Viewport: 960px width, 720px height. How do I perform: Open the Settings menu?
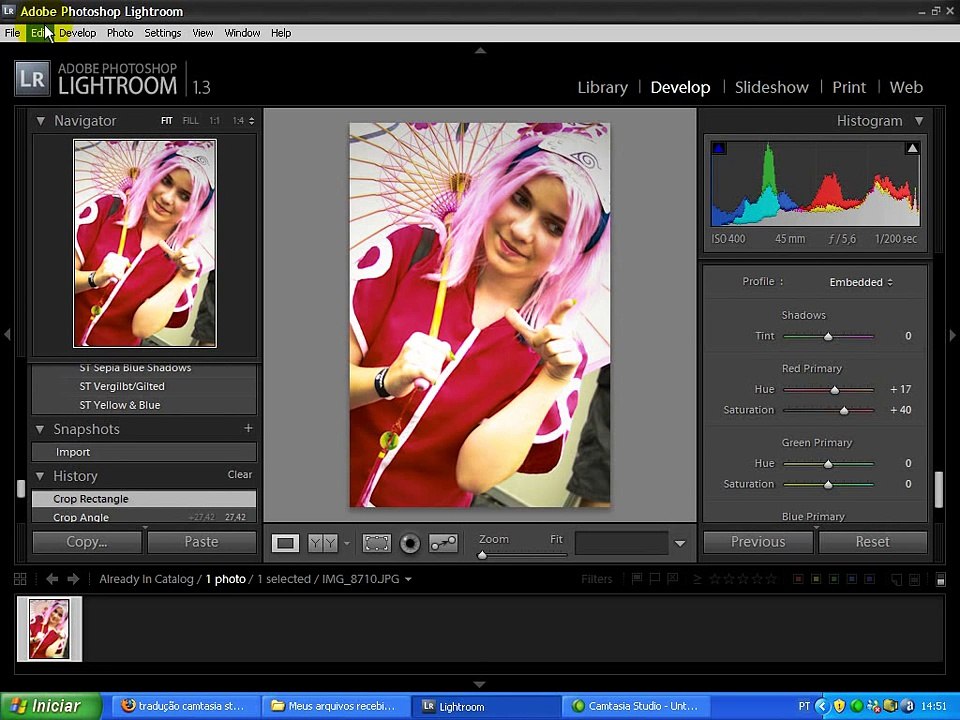pyautogui.click(x=162, y=33)
